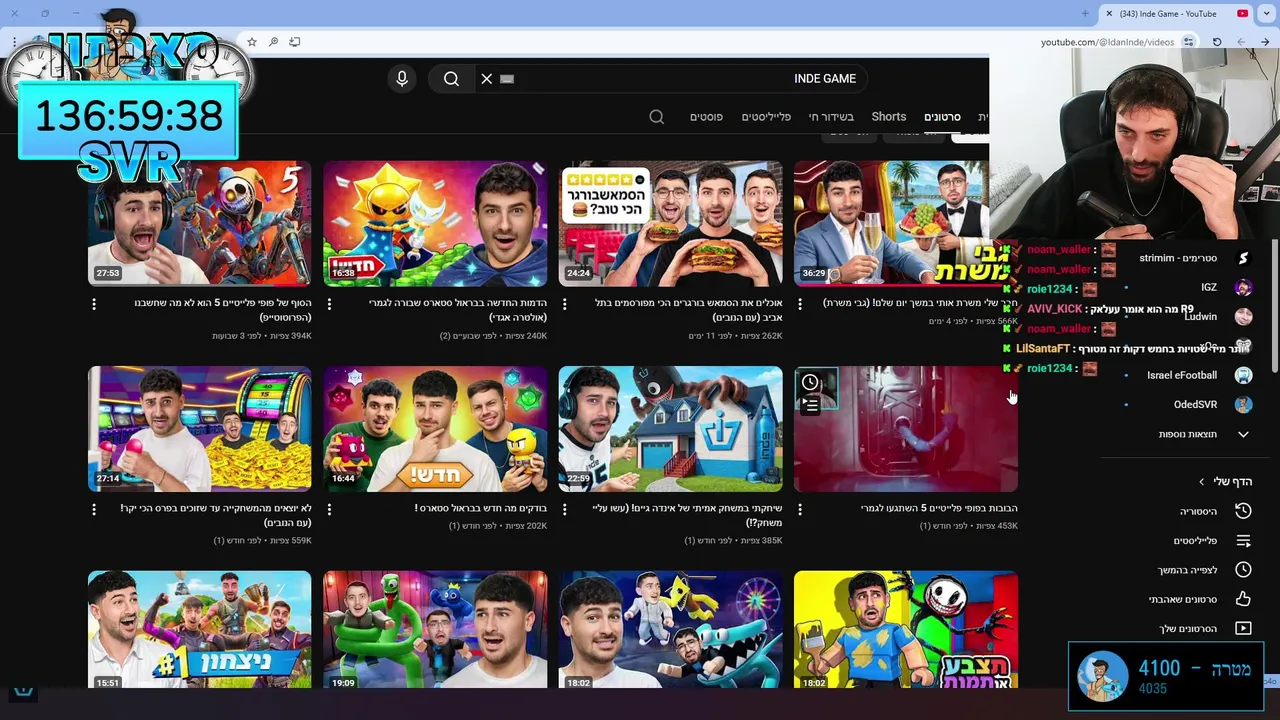Click the voice search microphone button

402,79
